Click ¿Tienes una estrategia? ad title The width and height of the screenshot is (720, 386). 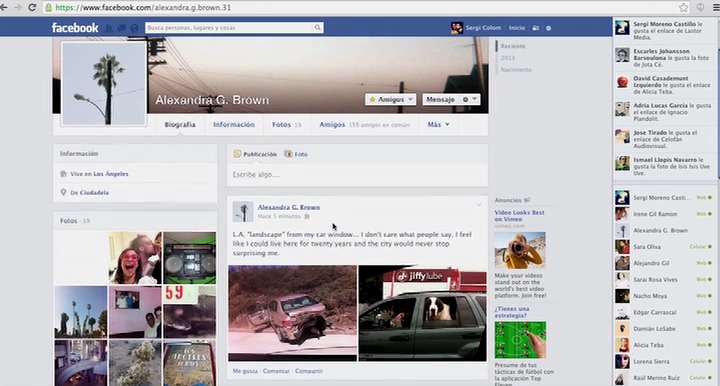(x=512, y=312)
